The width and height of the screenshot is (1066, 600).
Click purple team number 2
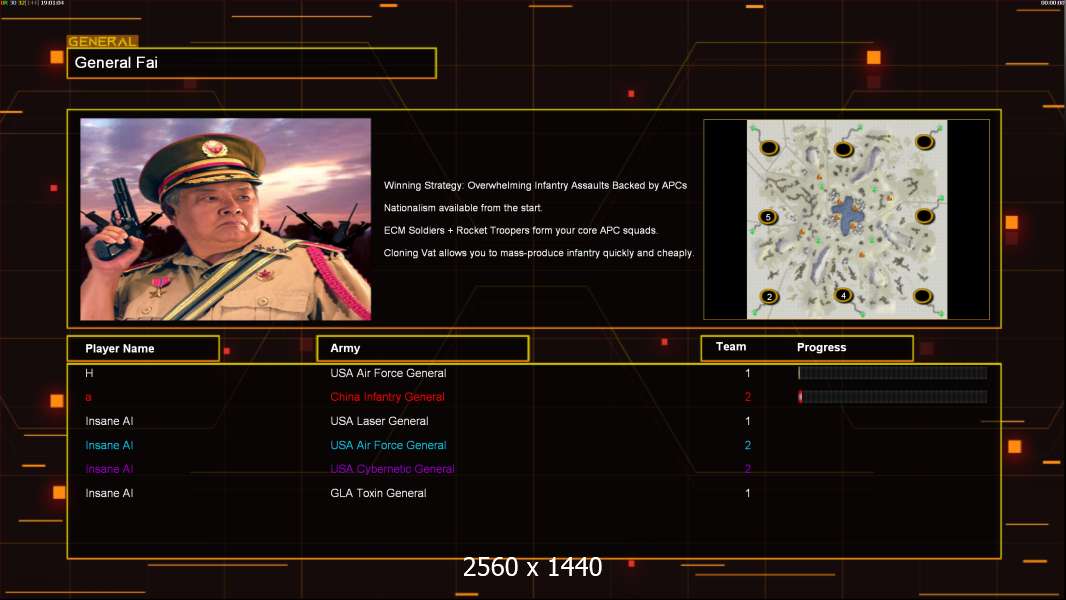(748, 469)
